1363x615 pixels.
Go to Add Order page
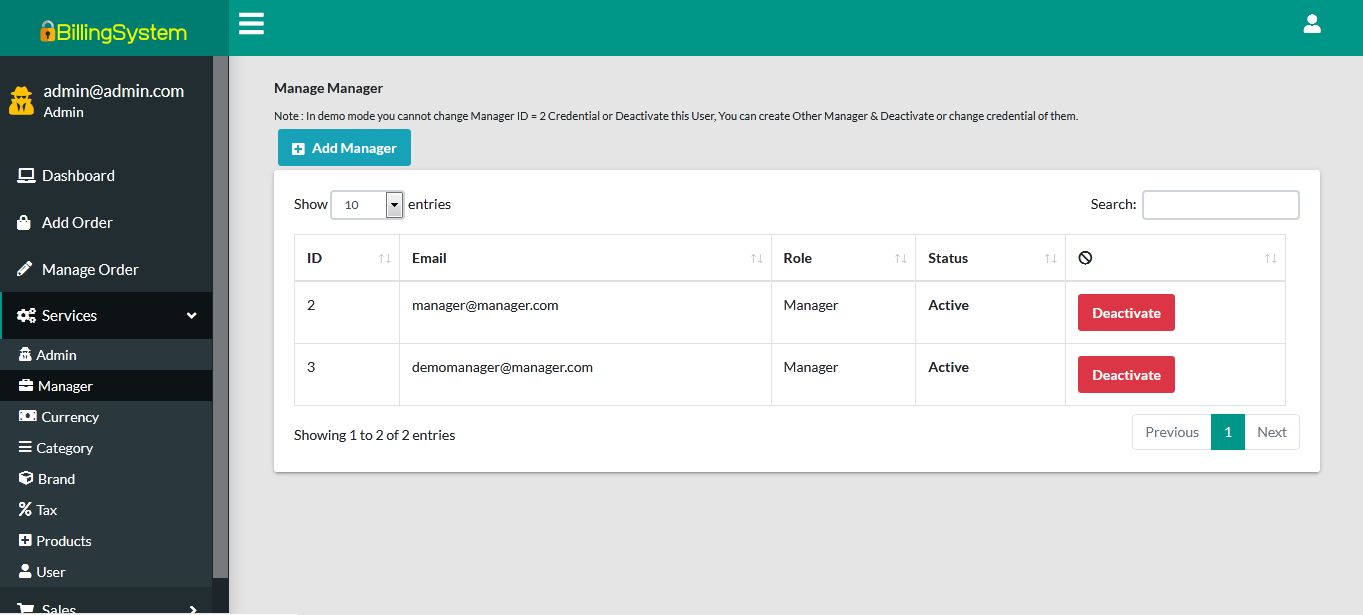tap(77, 223)
